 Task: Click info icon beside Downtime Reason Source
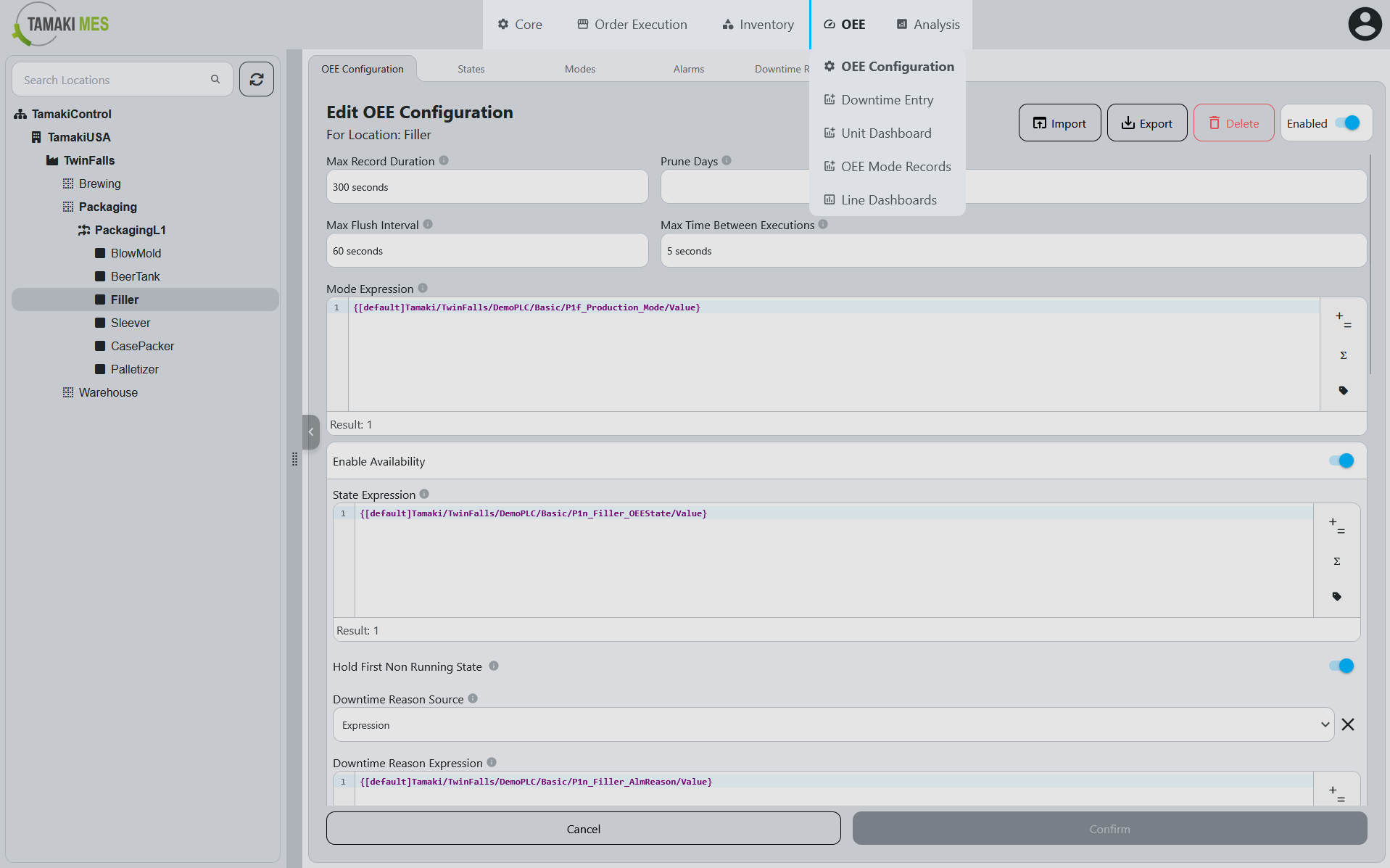pyautogui.click(x=473, y=698)
